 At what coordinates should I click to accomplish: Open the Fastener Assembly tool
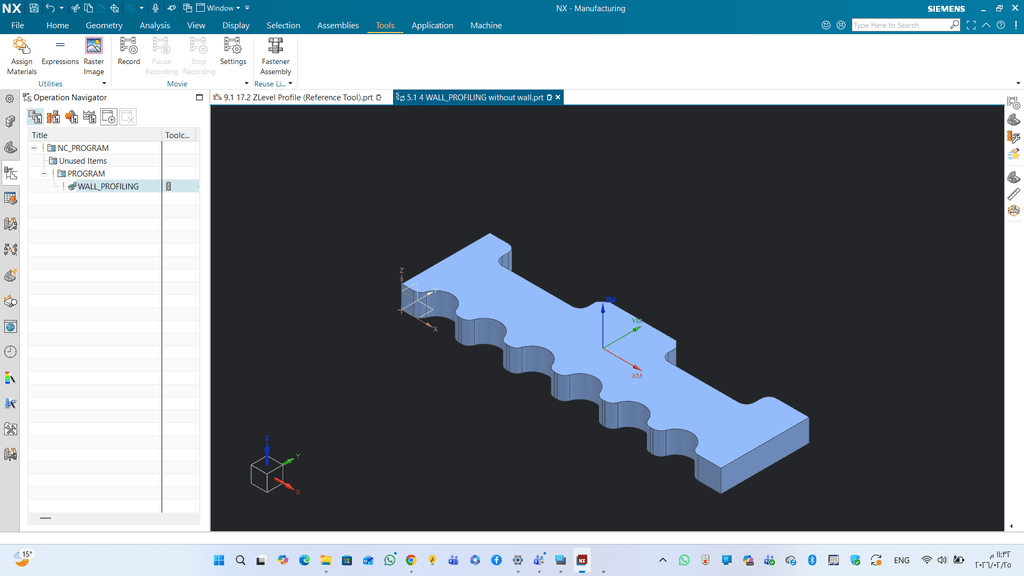275,56
